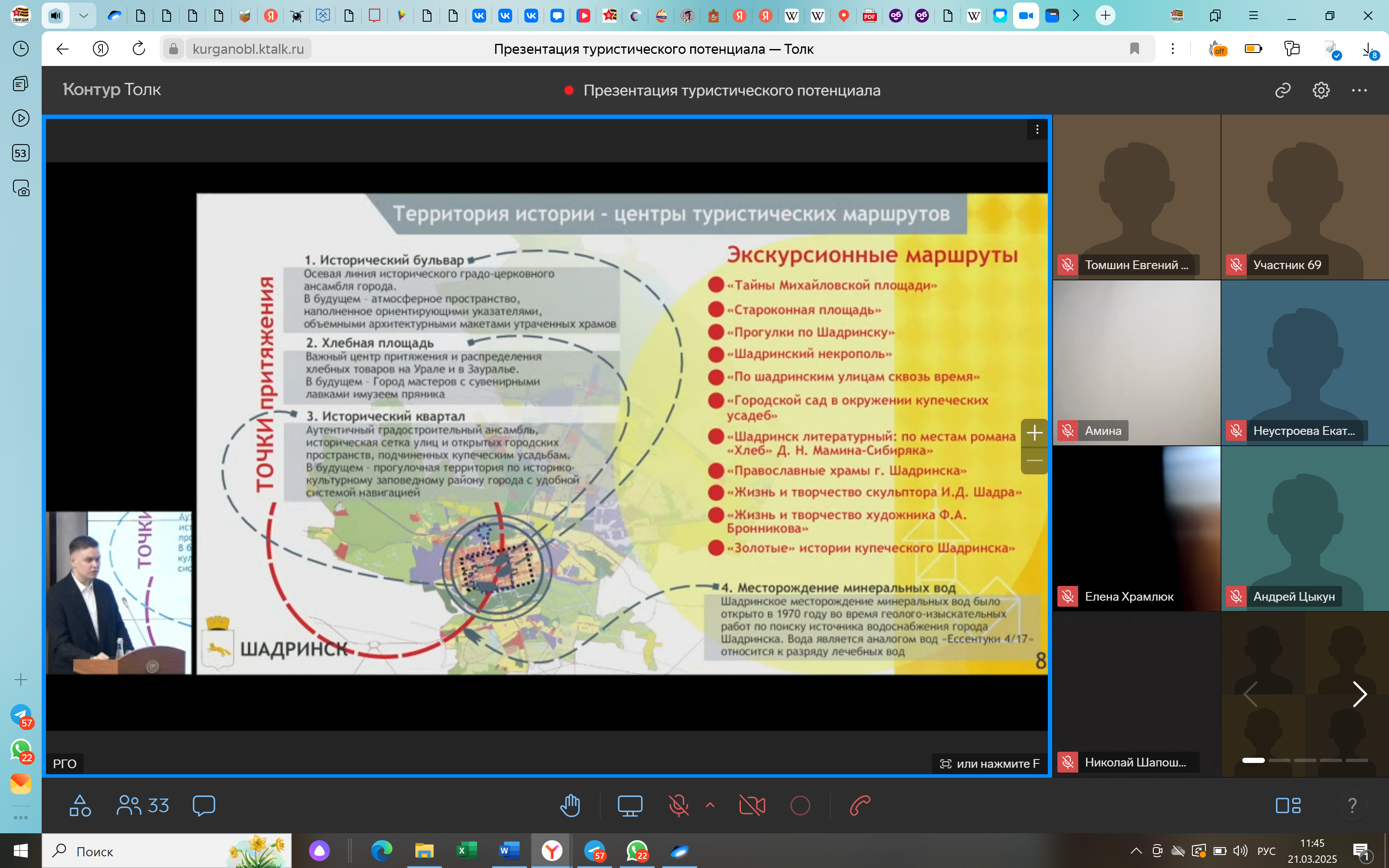Open the meeting chat panel
Image resolution: width=1389 pixels, height=868 pixels.
204,806
